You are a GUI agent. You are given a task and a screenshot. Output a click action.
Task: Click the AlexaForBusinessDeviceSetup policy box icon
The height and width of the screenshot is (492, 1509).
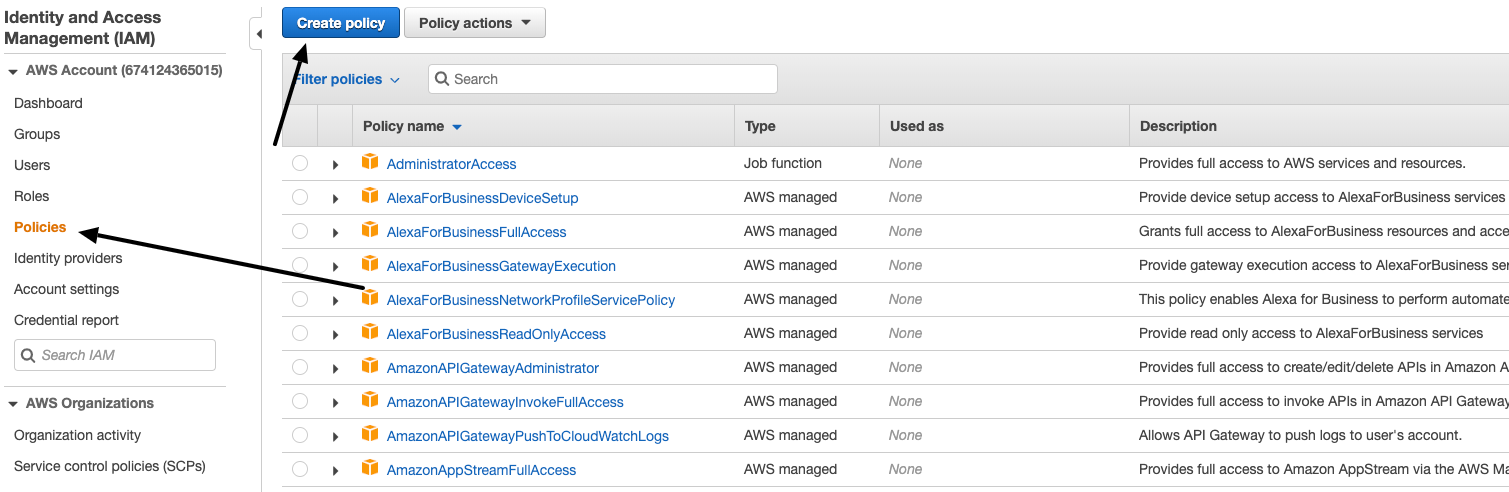click(x=370, y=196)
